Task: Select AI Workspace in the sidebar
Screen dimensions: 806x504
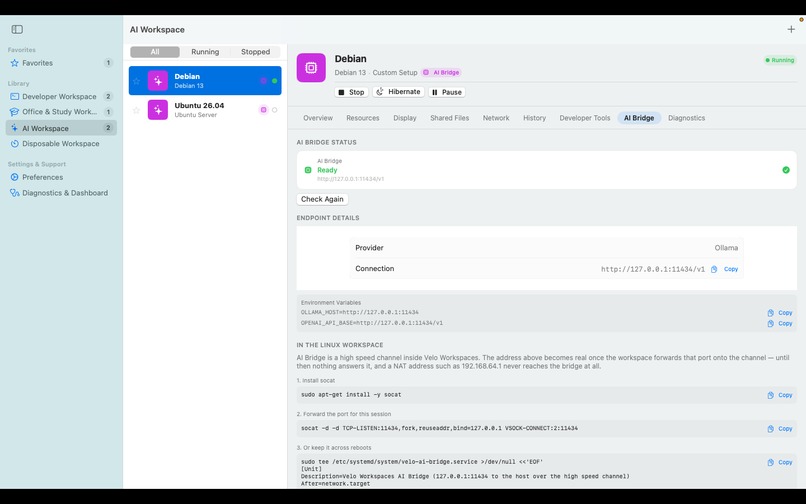Action: click(61, 128)
